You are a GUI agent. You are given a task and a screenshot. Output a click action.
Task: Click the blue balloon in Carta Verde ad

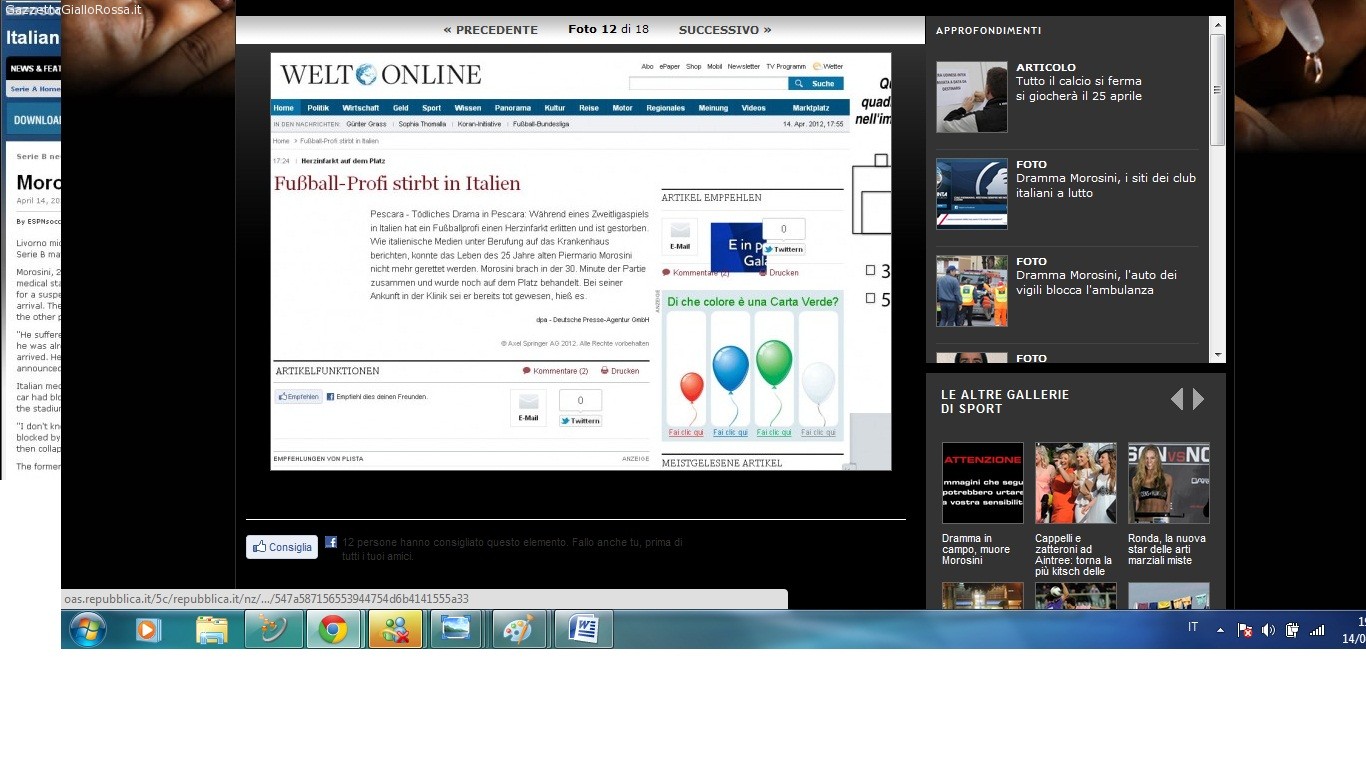point(731,368)
